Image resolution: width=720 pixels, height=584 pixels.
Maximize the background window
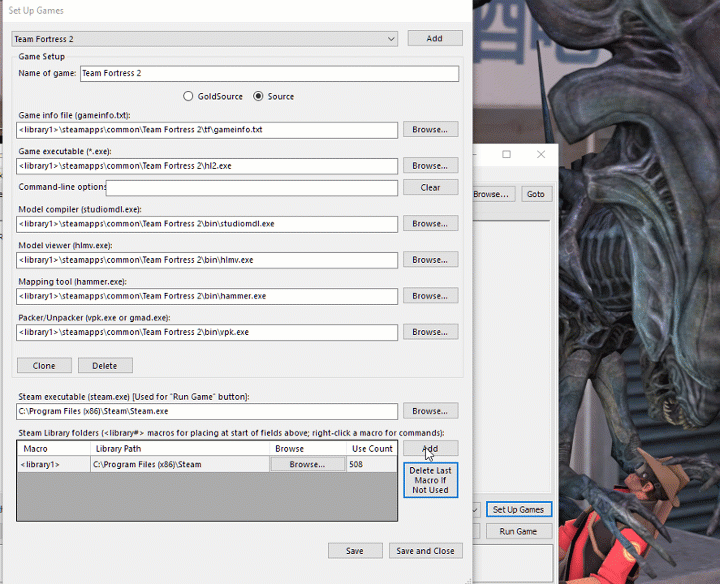click(x=506, y=154)
